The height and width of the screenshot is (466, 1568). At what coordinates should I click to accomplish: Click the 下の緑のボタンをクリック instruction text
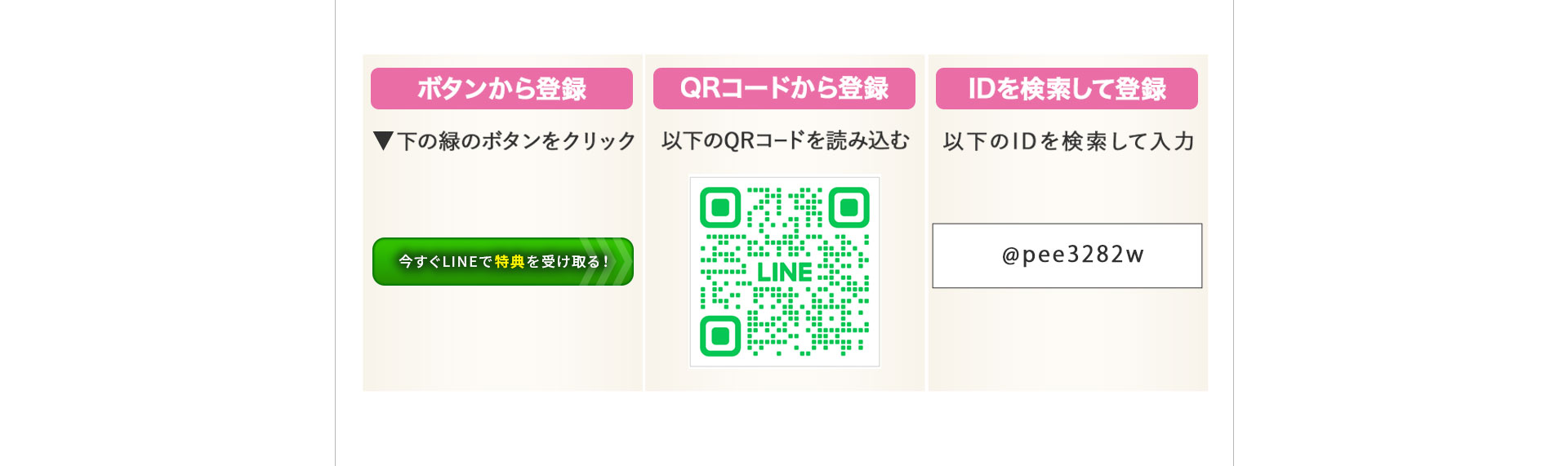click(516, 141)
